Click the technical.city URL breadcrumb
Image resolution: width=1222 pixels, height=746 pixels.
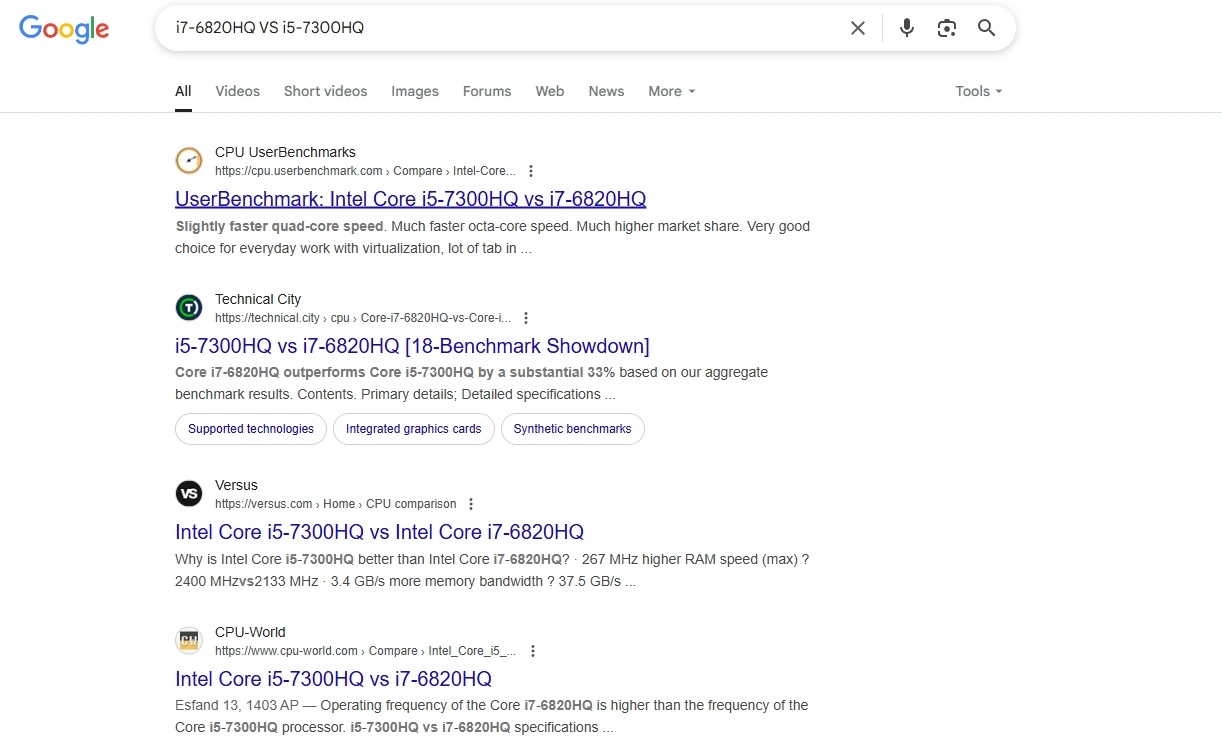click(363, 318)
